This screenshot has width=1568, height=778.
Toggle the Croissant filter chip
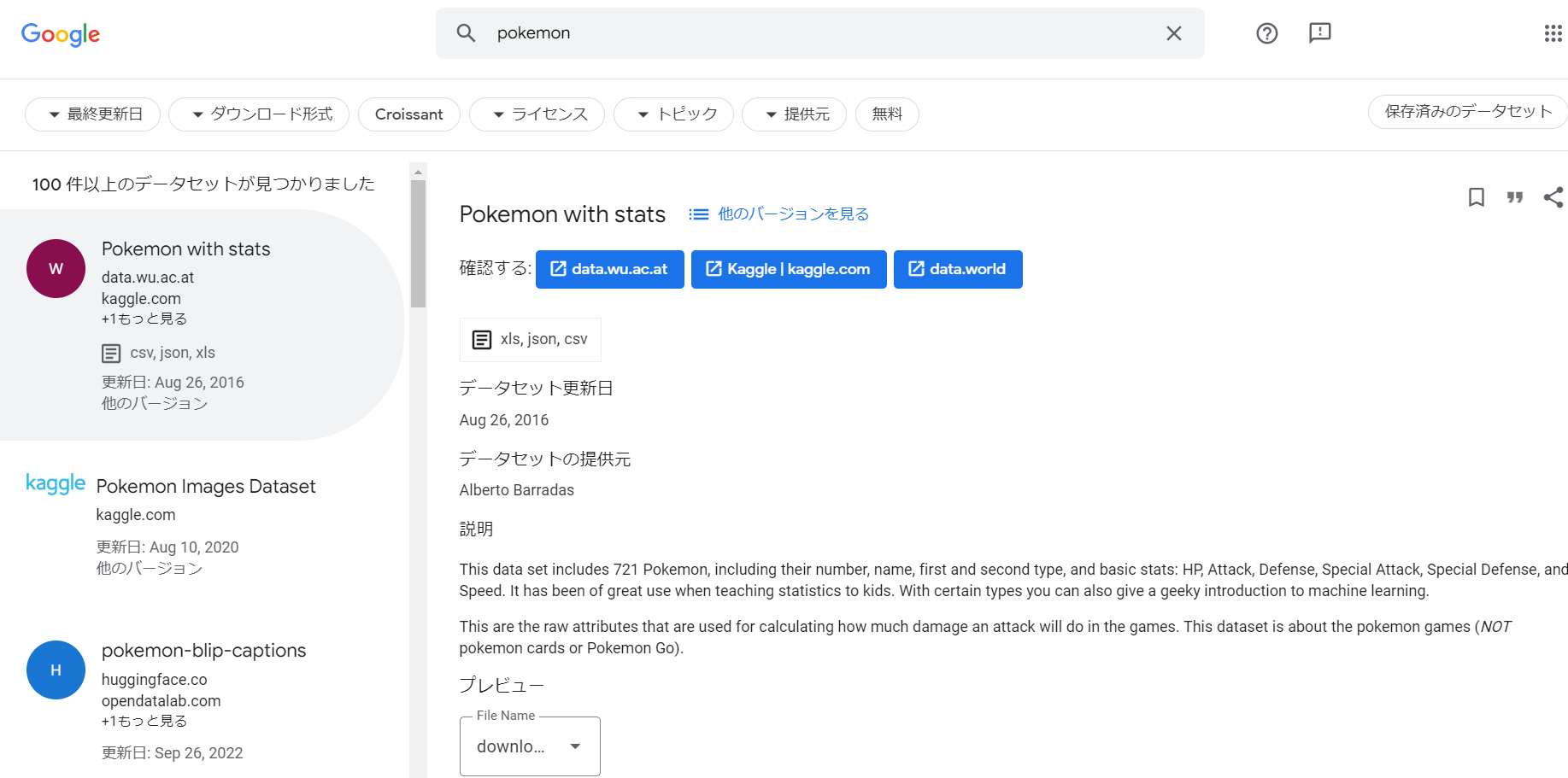[x=409, y=114]
